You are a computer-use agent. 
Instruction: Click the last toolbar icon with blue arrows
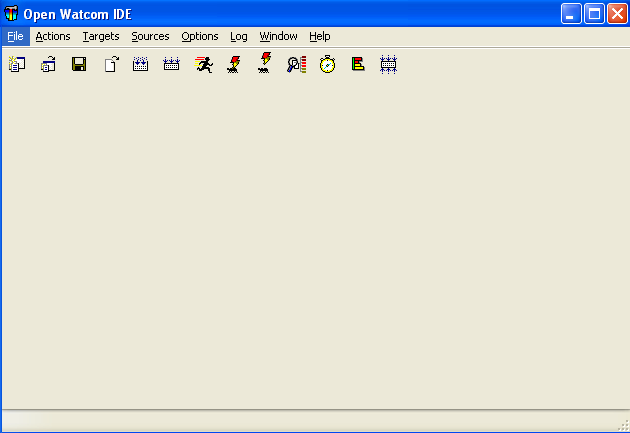pos(389,64)
